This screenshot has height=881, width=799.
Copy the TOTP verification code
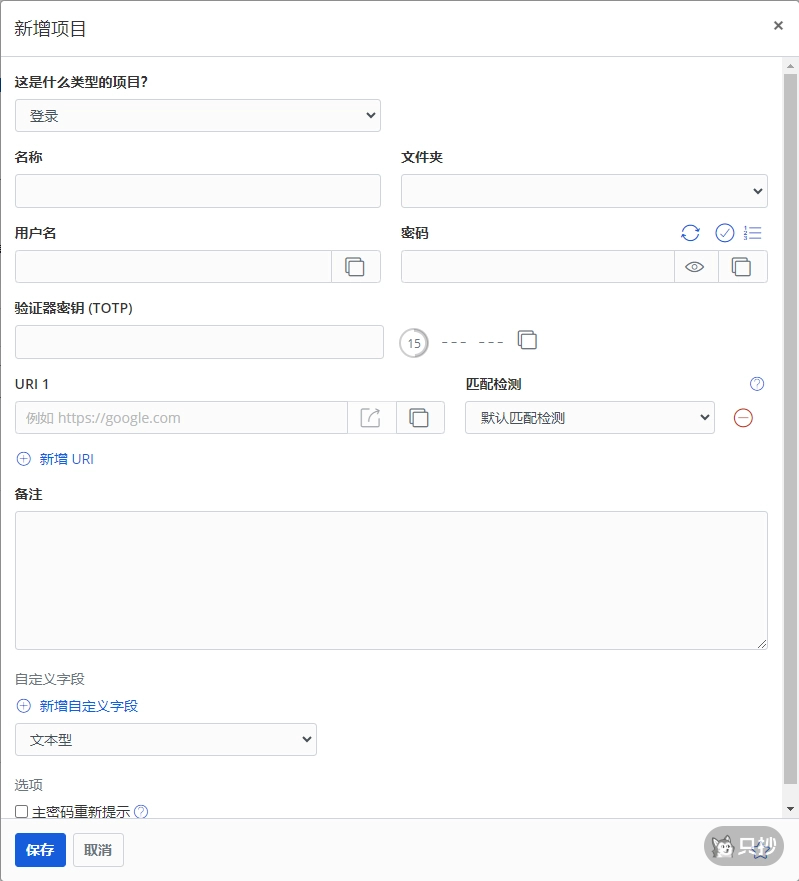click(527, 340)
